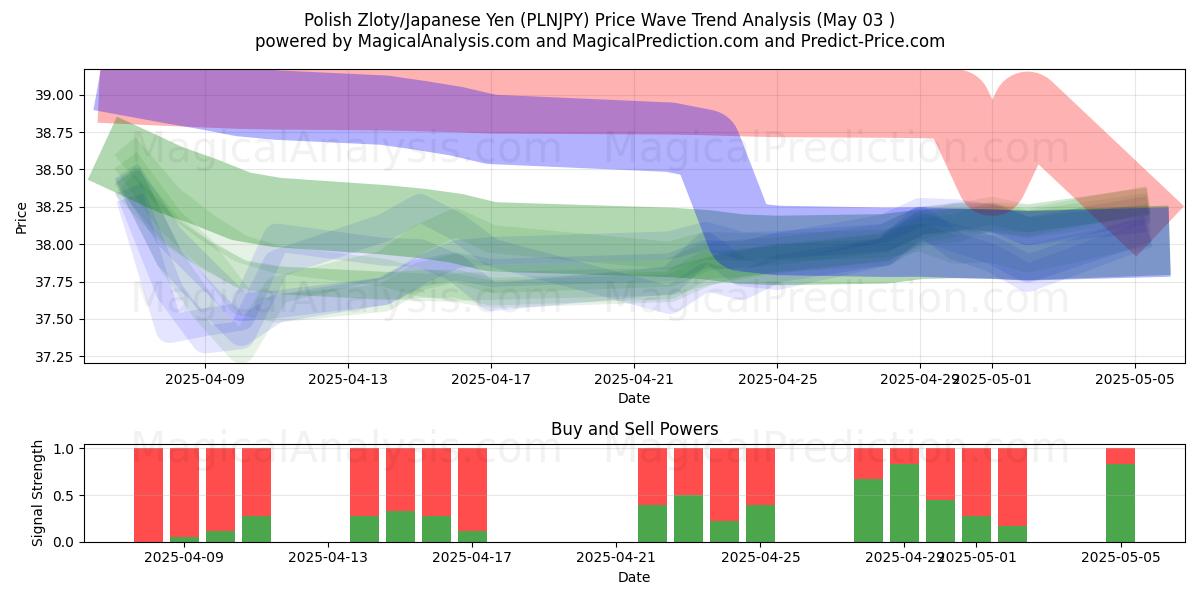Click the all-red 2025-04-08 signal bar
This screenshot has width=1200, height=600.
click(148, 495)
